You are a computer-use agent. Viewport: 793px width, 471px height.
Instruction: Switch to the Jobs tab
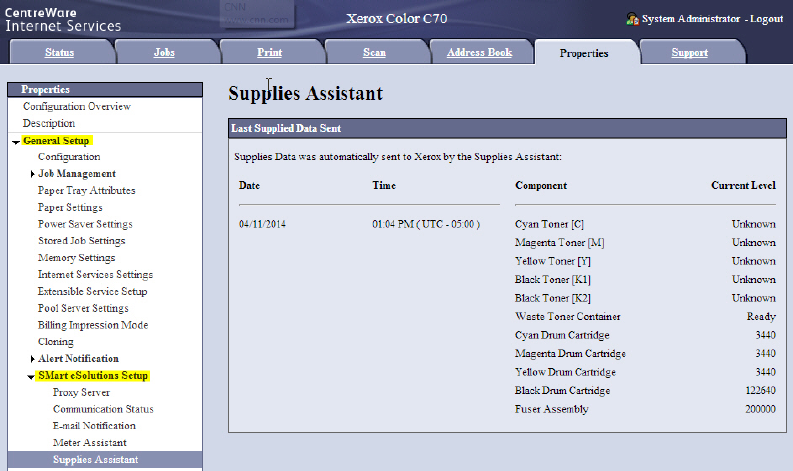coord(164,52)
